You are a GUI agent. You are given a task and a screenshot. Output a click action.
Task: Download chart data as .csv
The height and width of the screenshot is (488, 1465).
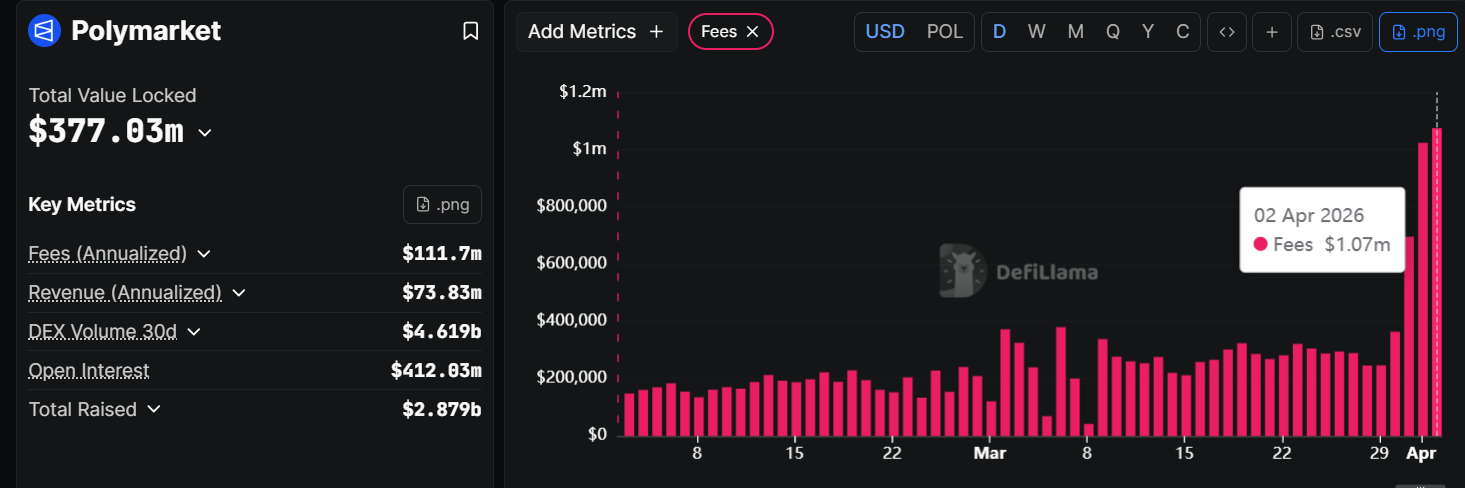coord(1334,32)
